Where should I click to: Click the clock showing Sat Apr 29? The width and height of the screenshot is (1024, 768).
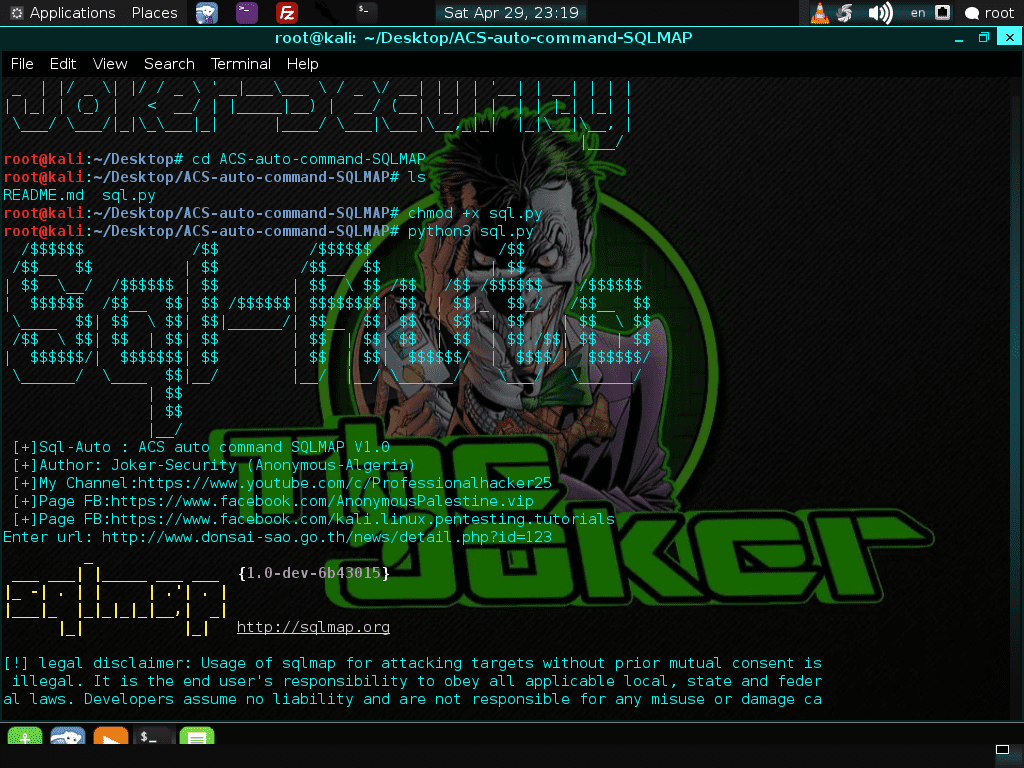click(x=511, y=13)
